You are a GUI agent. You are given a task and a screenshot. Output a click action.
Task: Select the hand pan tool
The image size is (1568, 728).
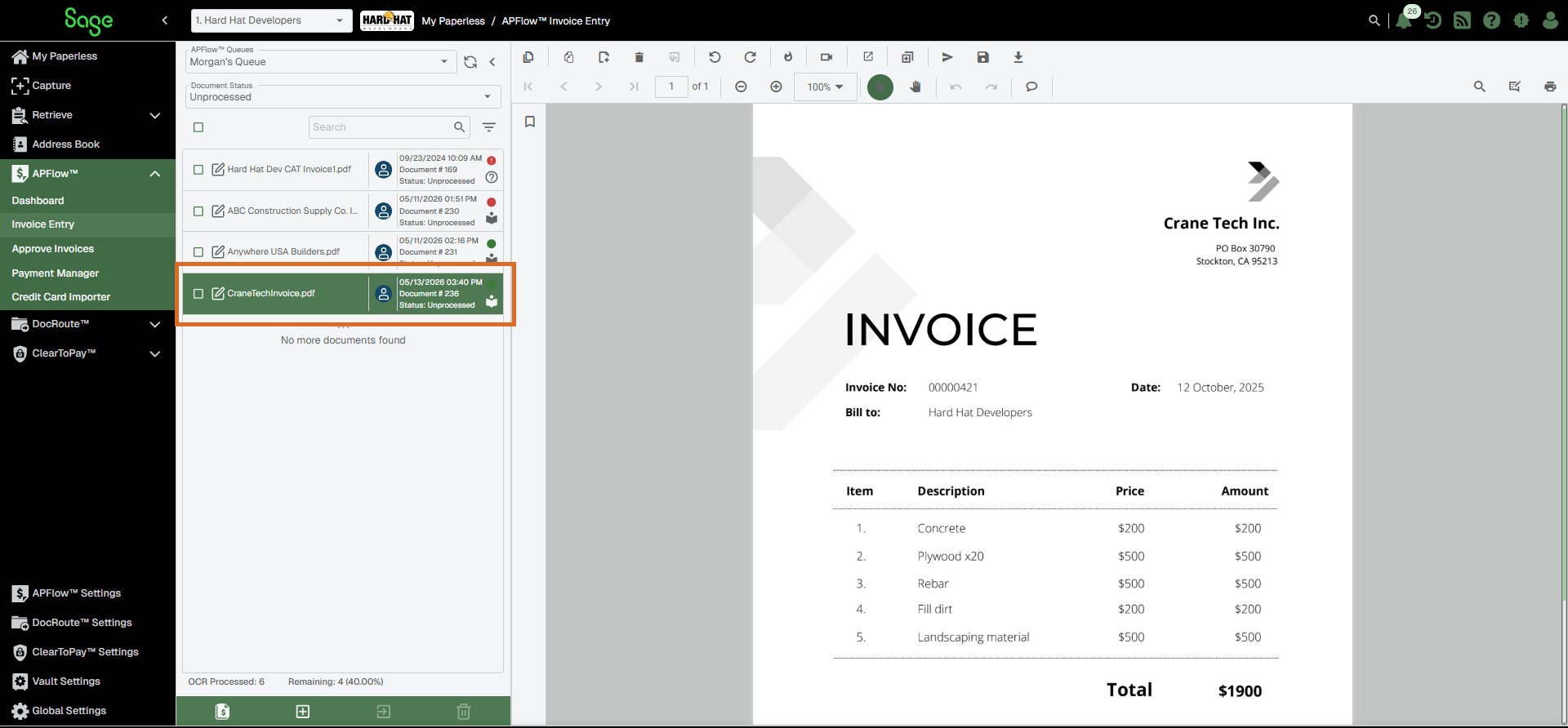tap(915, 87)
